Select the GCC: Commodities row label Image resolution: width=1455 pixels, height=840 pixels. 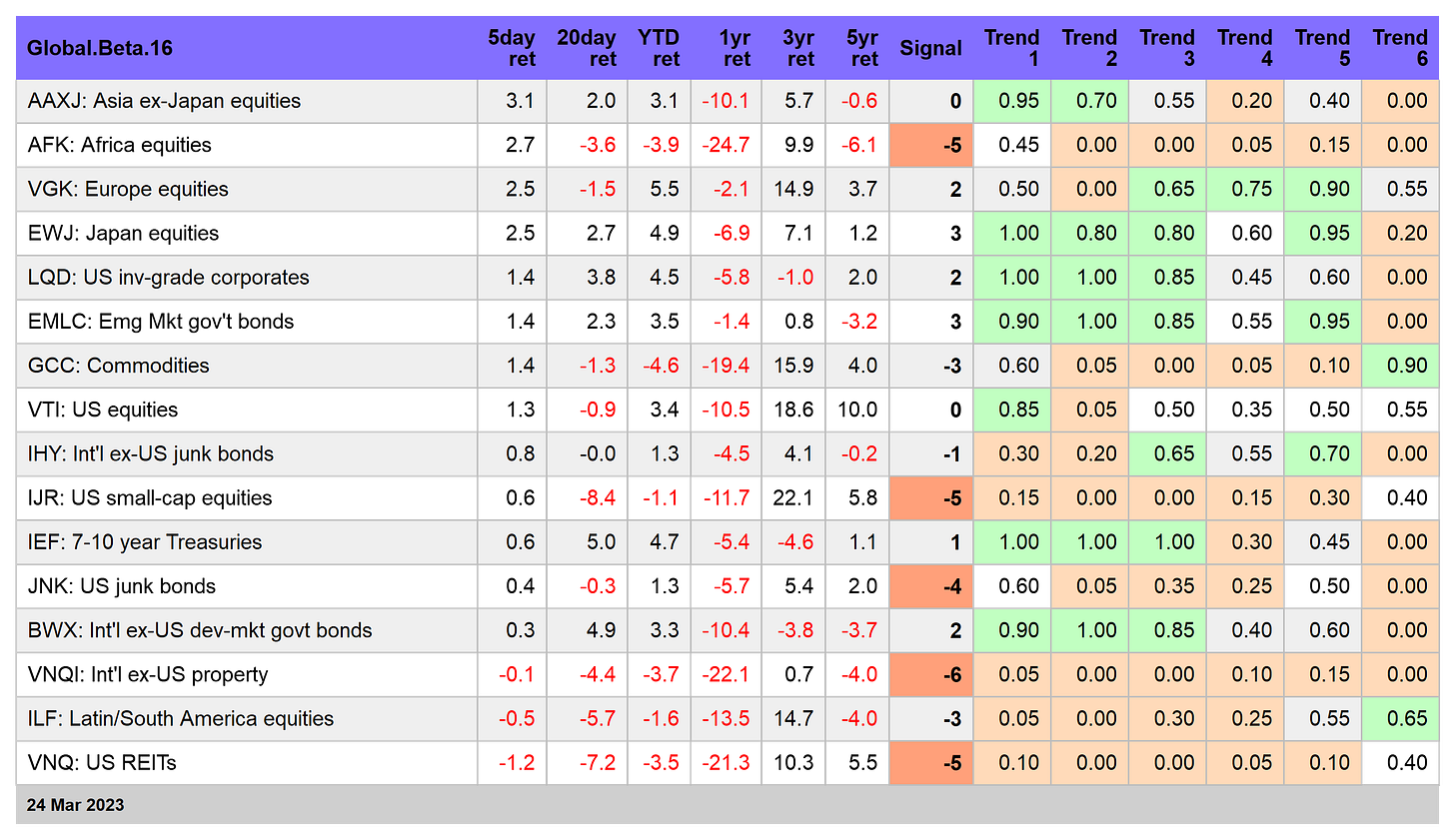118,366
